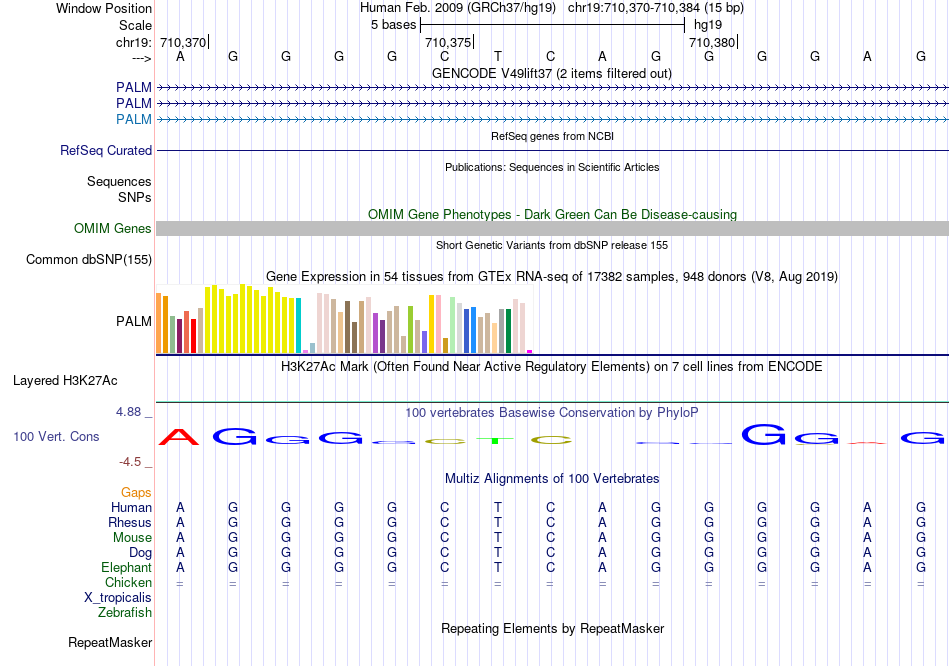Click the Zebrafish species label
The width and height of the screenshot is (950, 666).
pyautogui.click(x=125, y=613)
